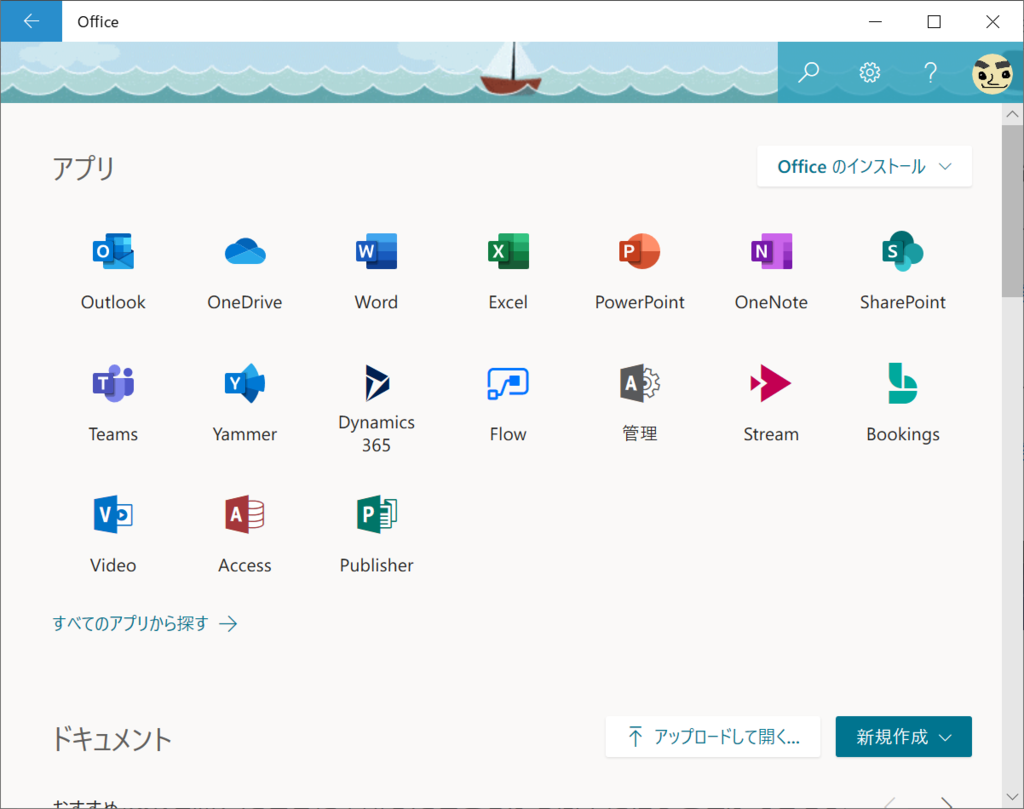This screenshot has height=809, width=1024.
Task: Click the vertical scrollbar thumb
Action: [1012, 211]
